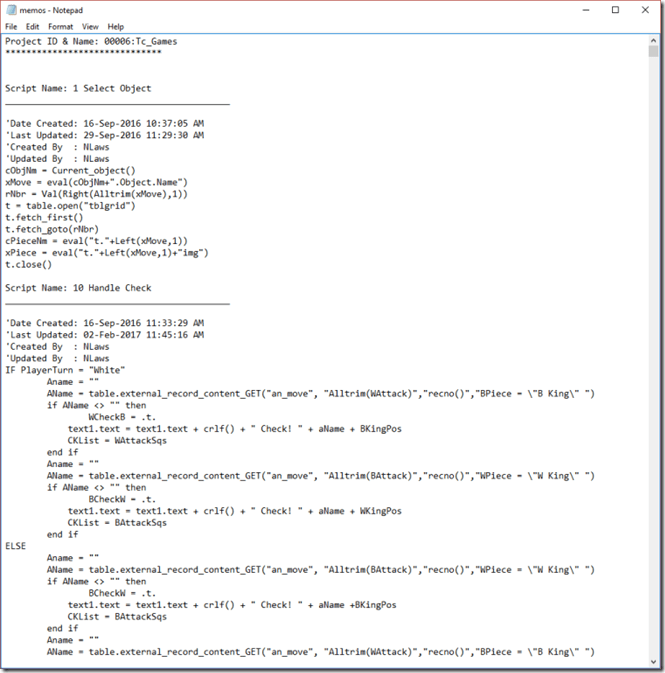Click the 'cObjNm = Current_object()' line
The image size is (665, 673).
(x=70, y=171)
